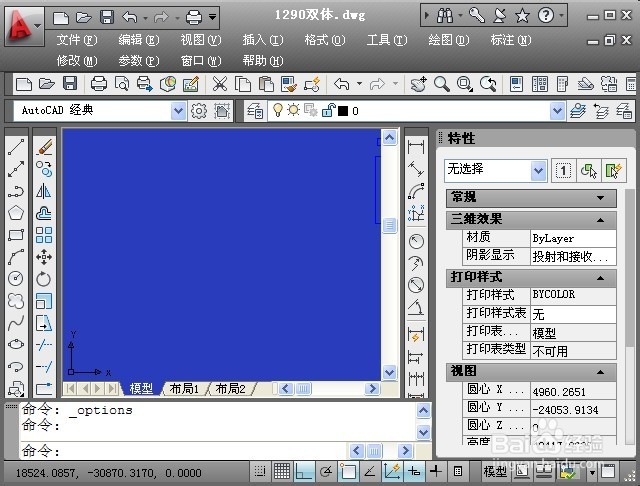Select the Scale tool
The height and width of the screenshot is (486, 640).
pos(44,301)
